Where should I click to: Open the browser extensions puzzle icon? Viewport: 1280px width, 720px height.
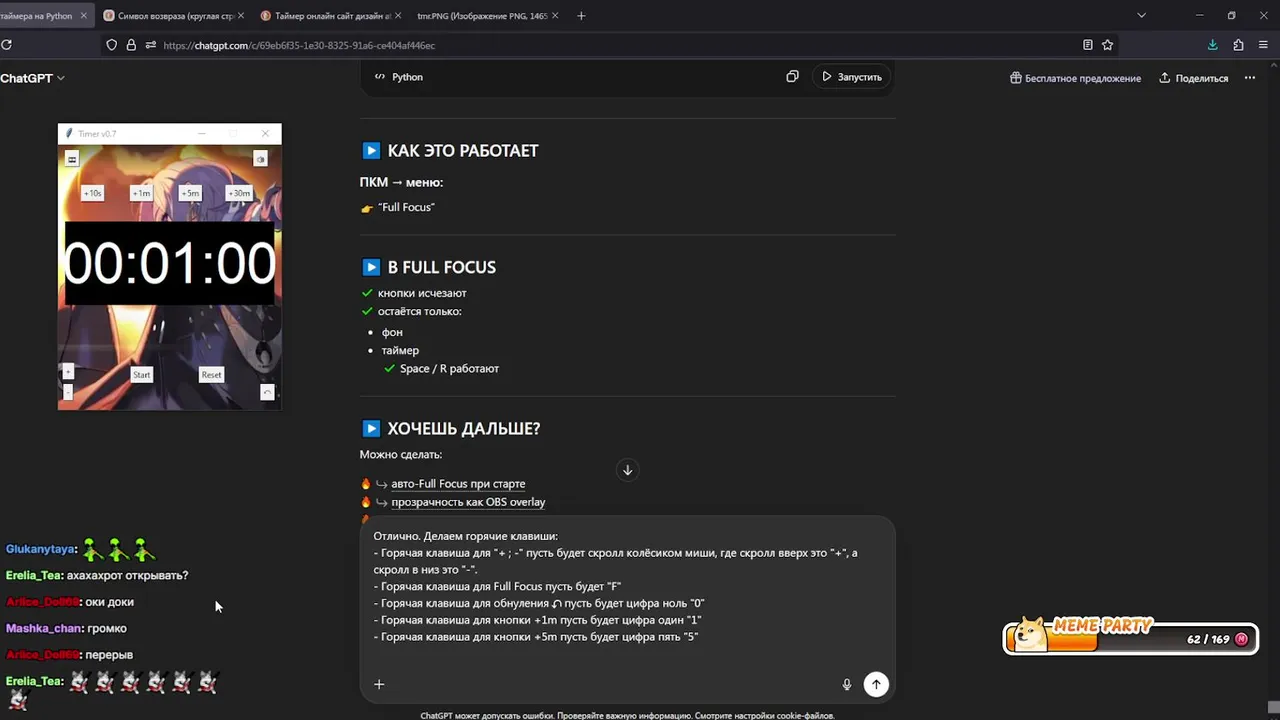coord(1238,45)
